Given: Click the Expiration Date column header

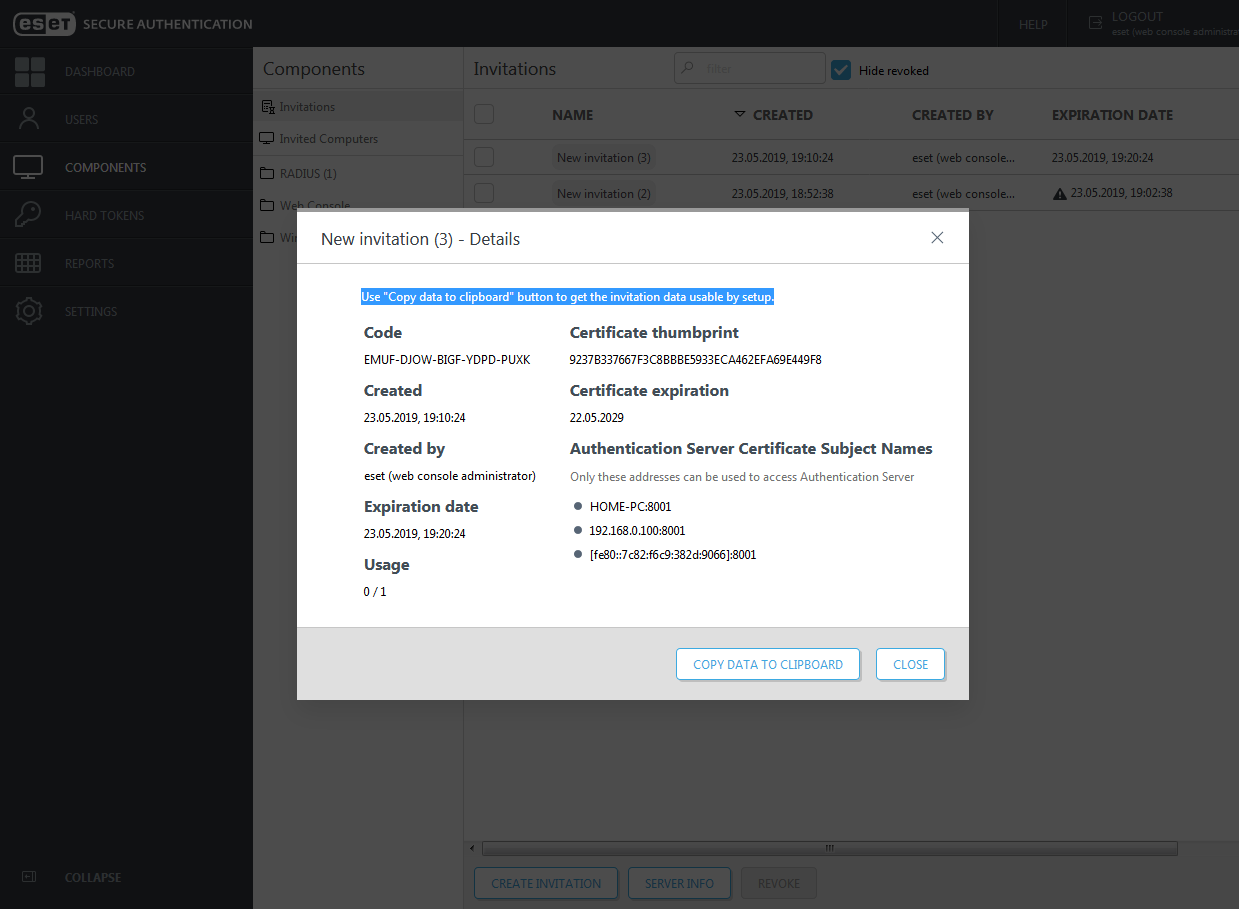Looking at the screenshot, I should click(x=1112, y=115).
